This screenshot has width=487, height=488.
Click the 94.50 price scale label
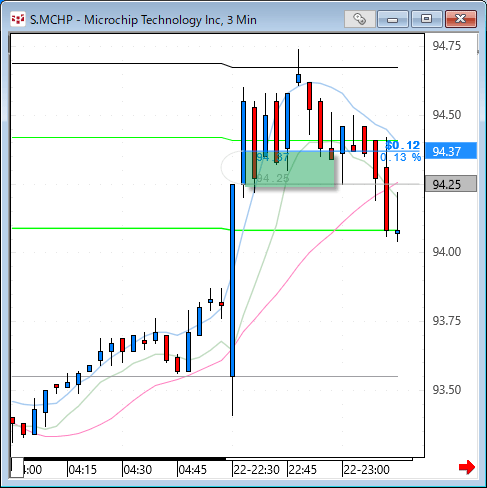click(x=447, y=115)
